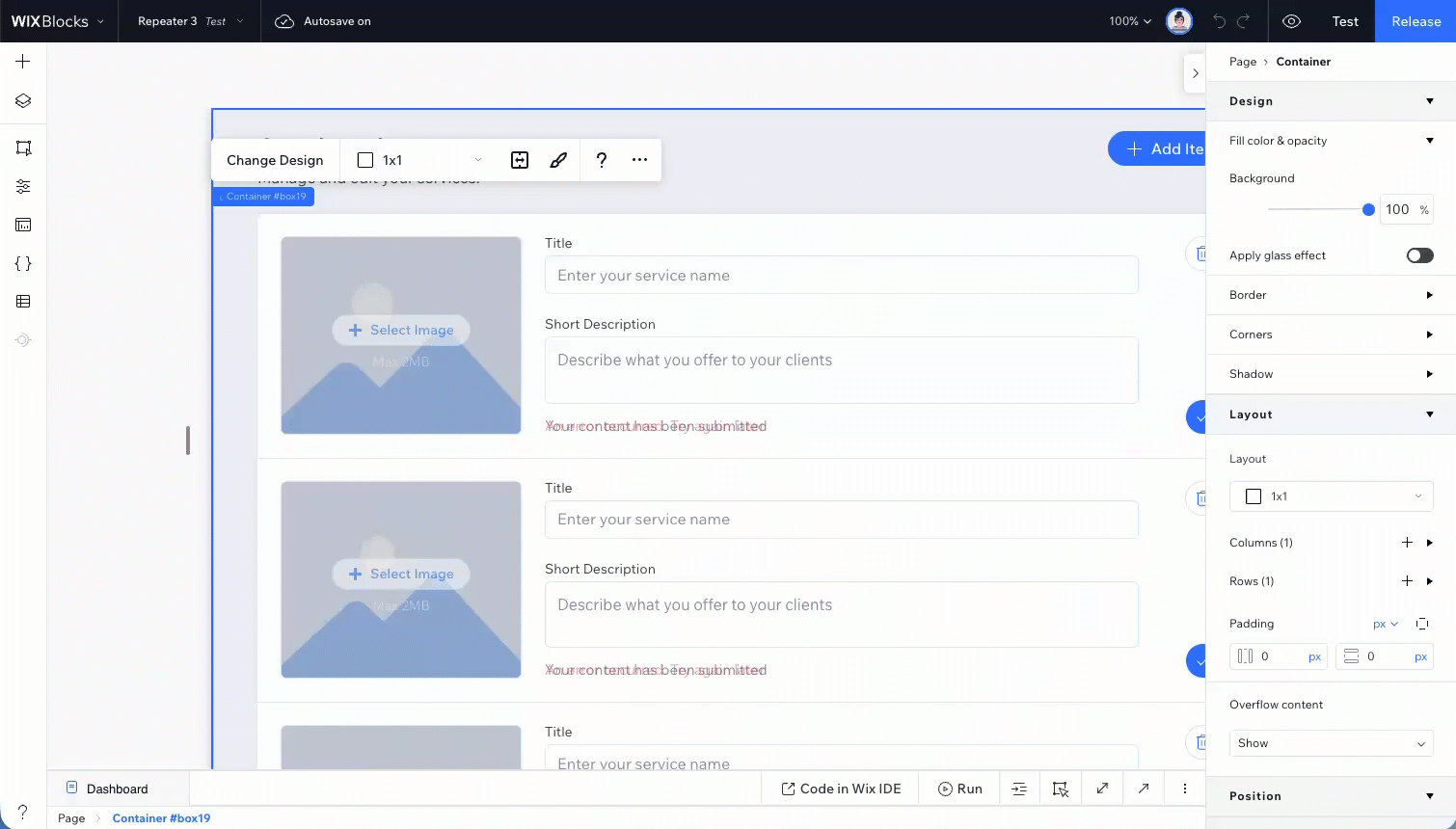Click the horizontal padding input field
The height and width of the screenshot is (829, 1456).
pos(1279,656)
